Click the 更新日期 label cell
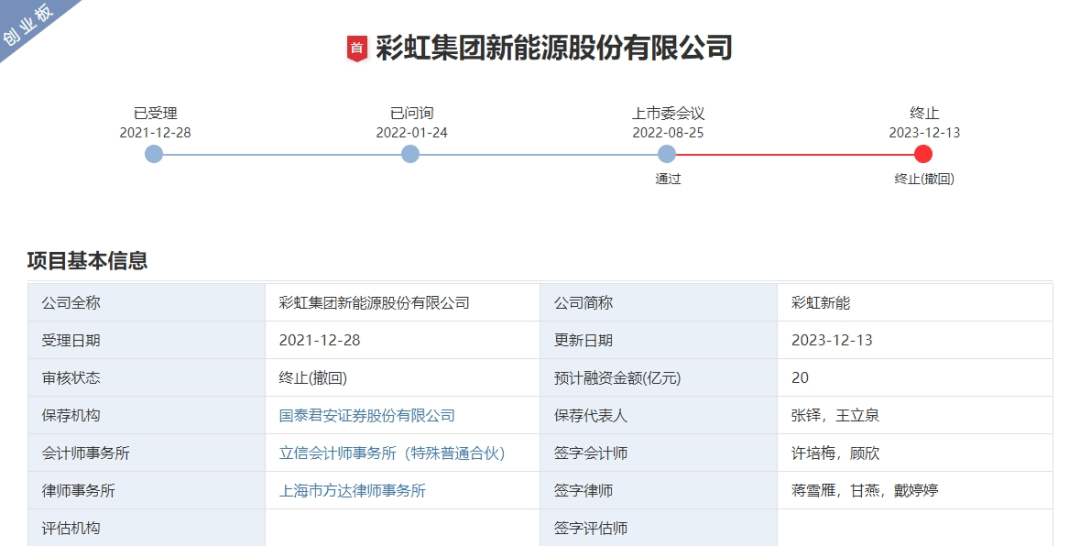 [x=659, y=340]
